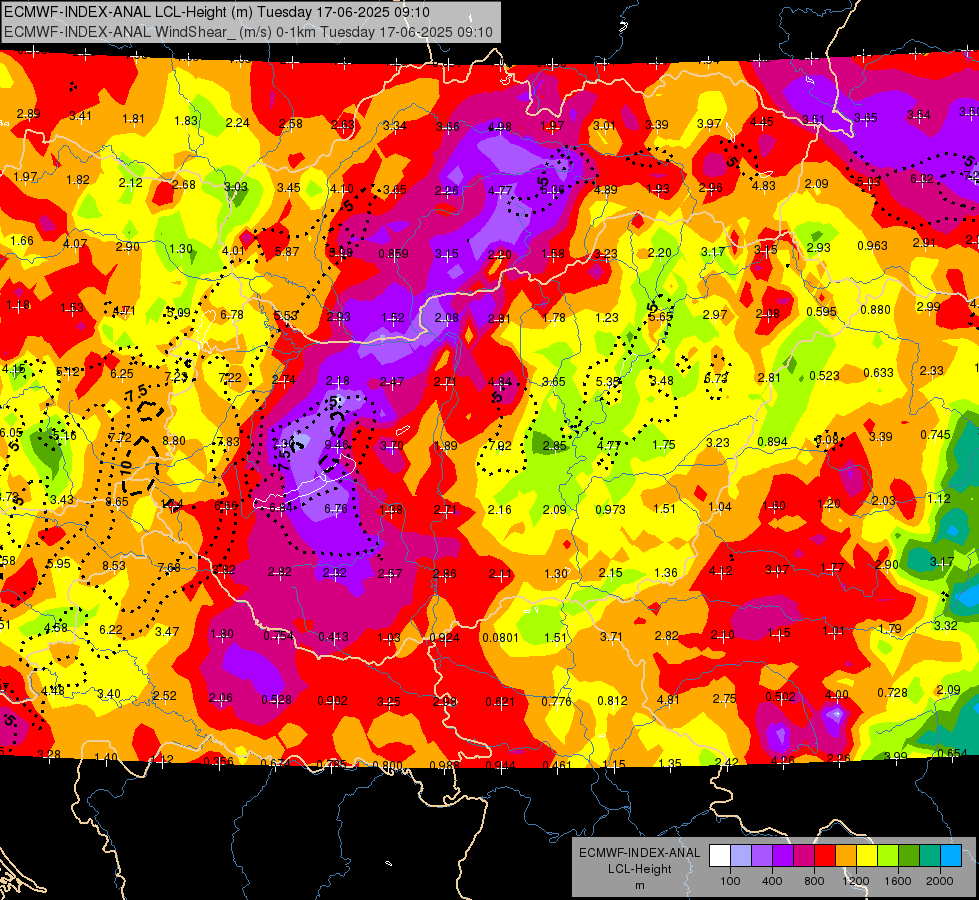Click the wind shear value '6.25'

click(x=122, y=373)
